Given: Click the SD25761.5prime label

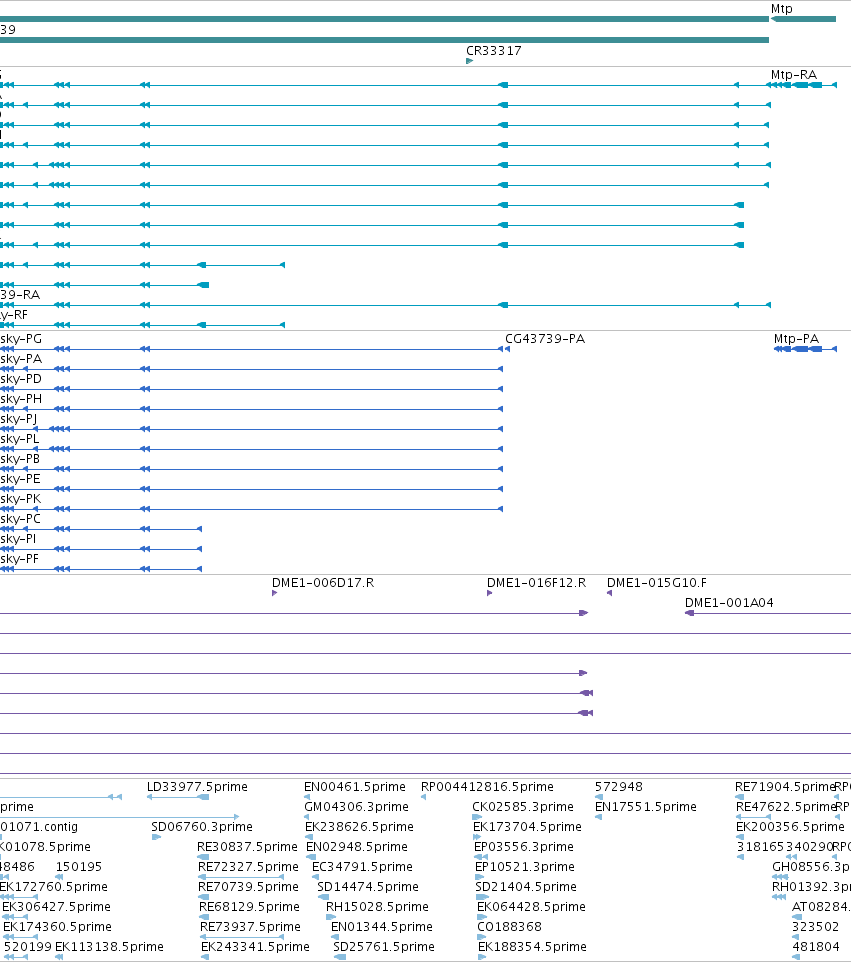Looking at the screenshot, I should pyautogui.click(x=384, y=947).
